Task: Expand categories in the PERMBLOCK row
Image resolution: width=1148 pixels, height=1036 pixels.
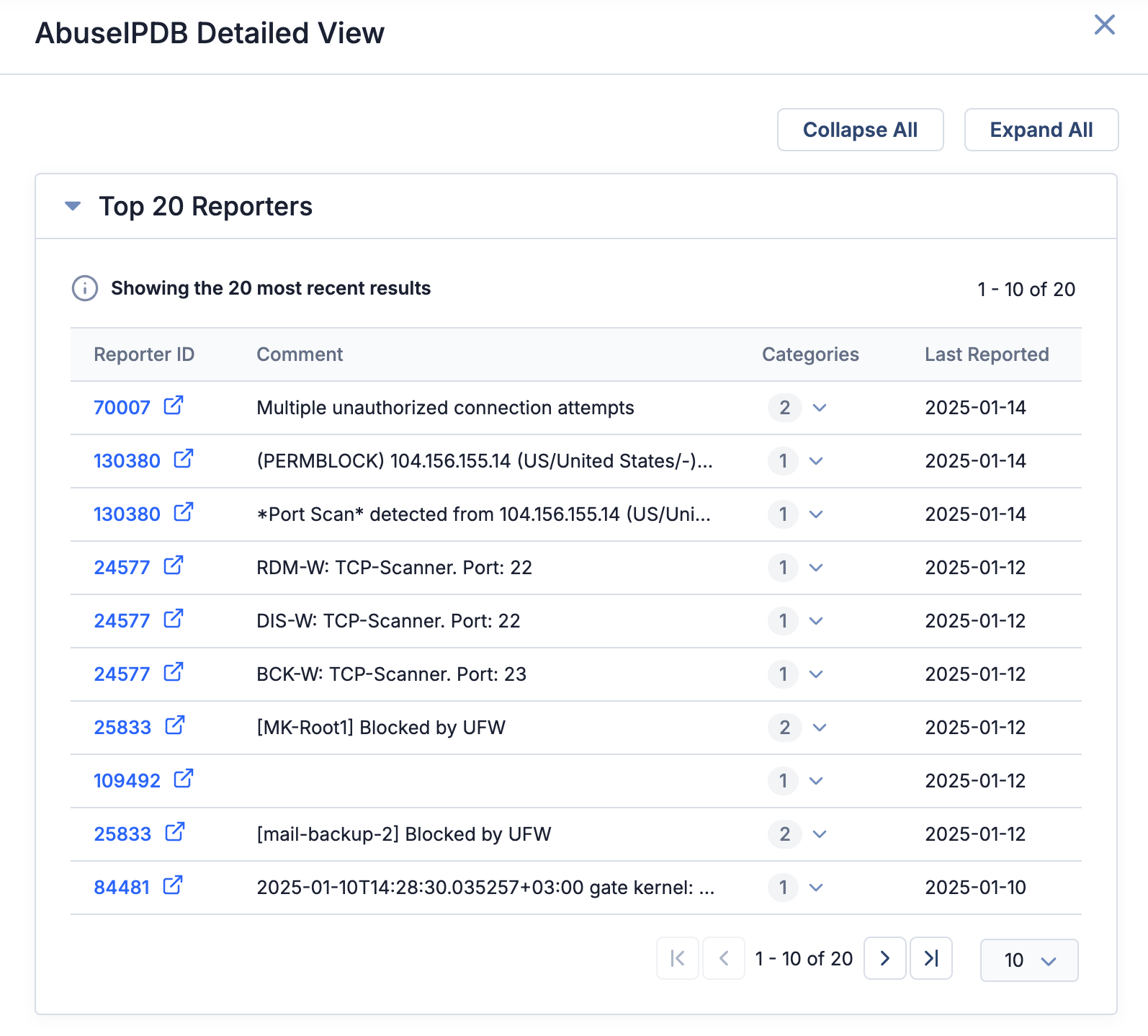Action: 816,461
